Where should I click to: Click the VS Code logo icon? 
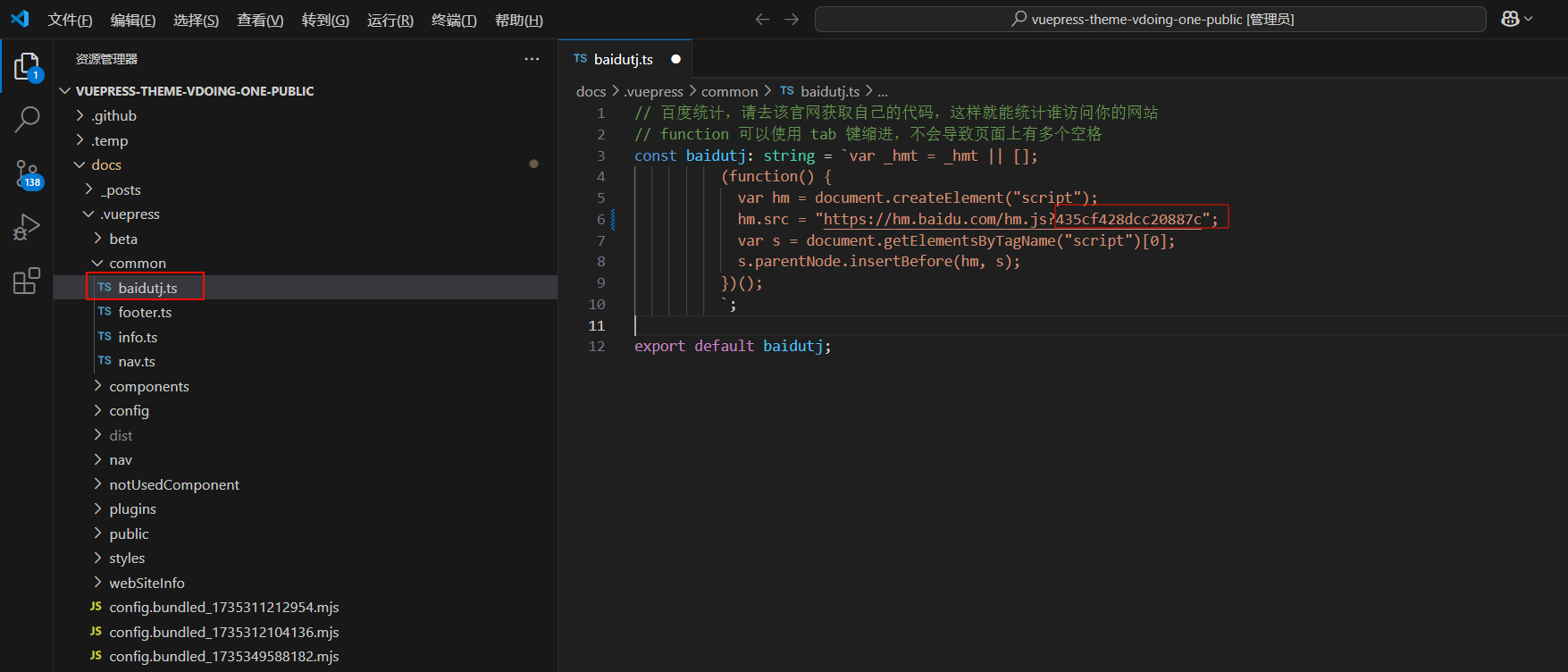(20, 19)
